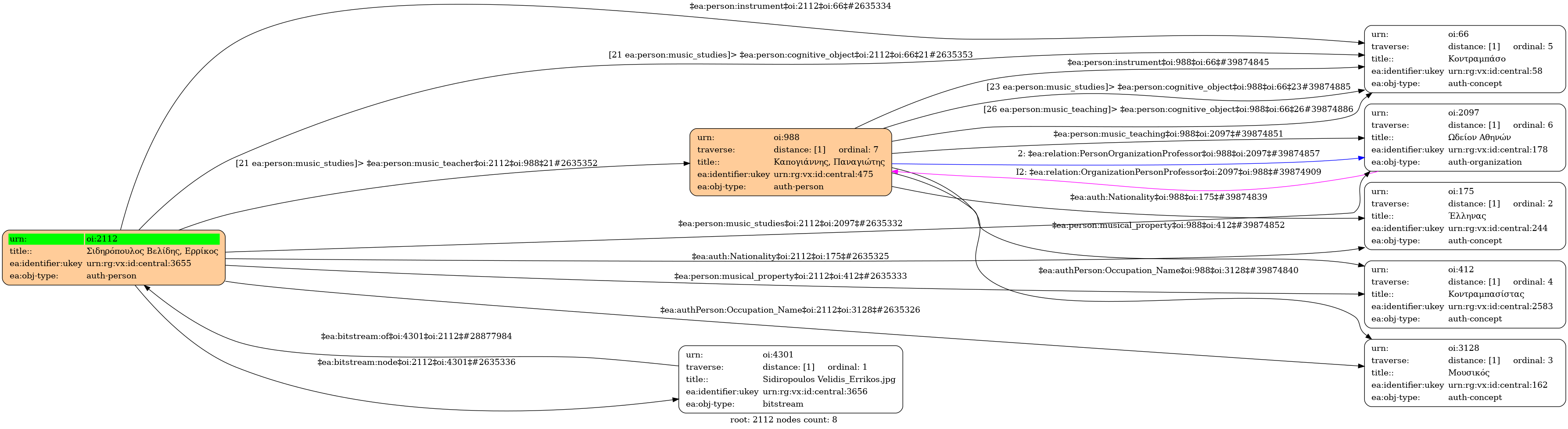Select the ea:auth:Nationality oi:2112 to oi:175 label

(789, 256)
